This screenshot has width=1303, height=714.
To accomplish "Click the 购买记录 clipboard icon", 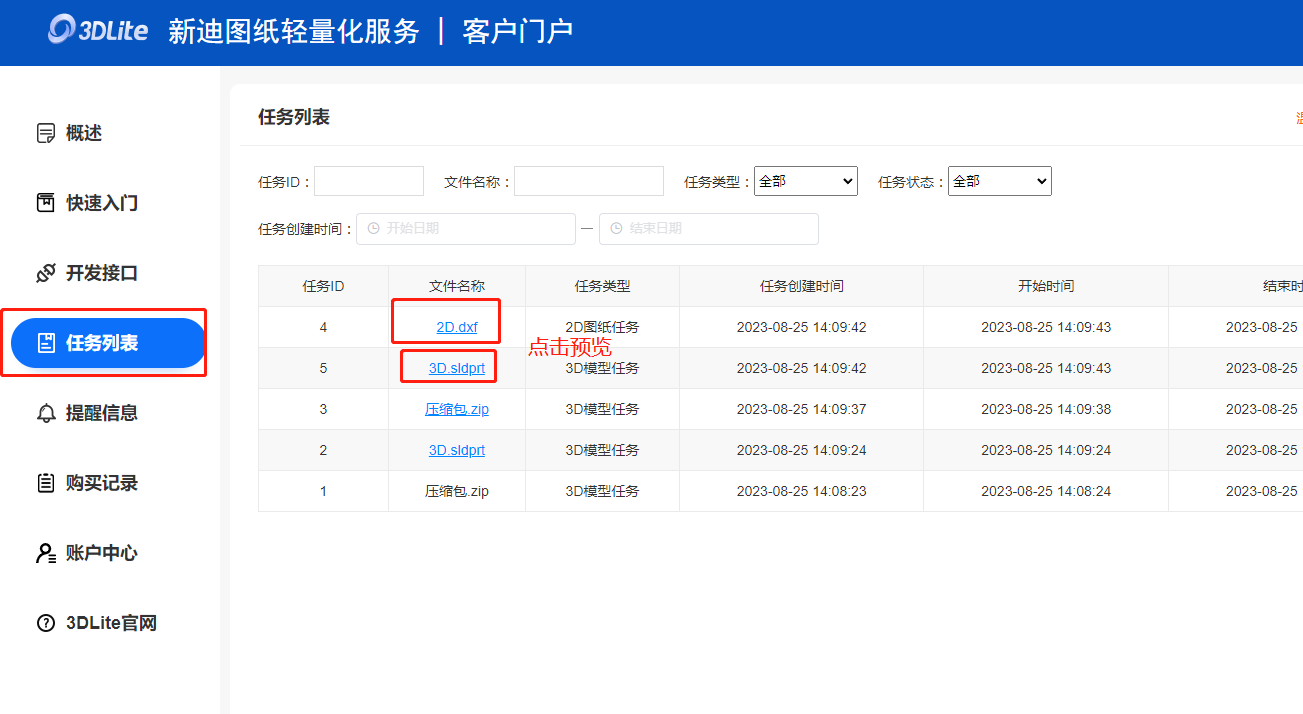I will pyautogui.click(x=45, y=483).
